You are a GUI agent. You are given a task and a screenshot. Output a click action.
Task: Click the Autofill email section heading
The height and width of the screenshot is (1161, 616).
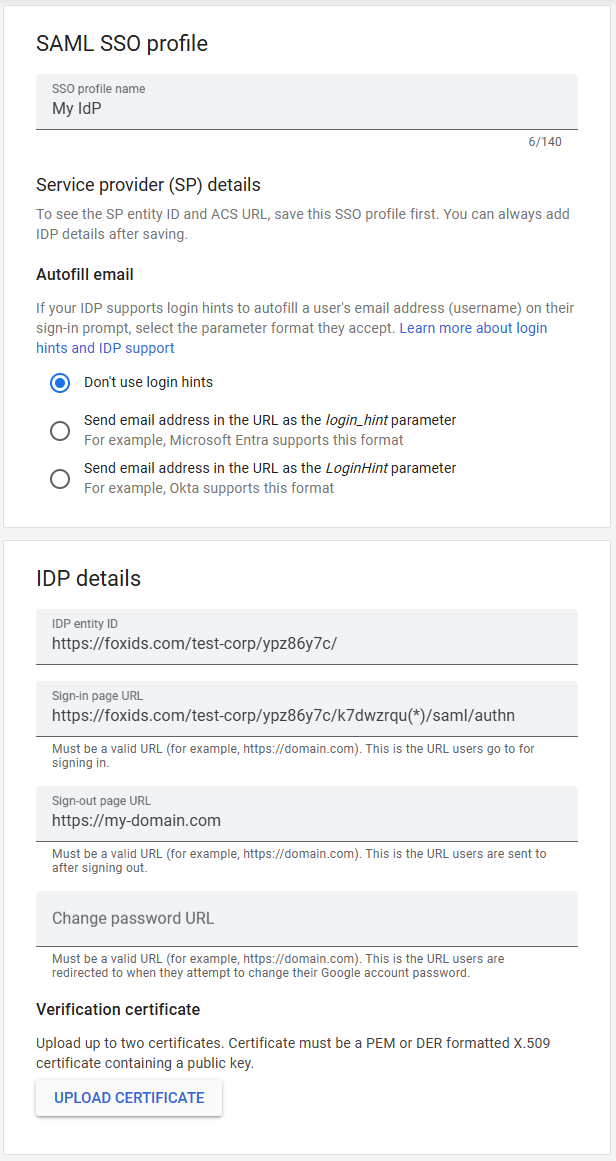(86, 274)
